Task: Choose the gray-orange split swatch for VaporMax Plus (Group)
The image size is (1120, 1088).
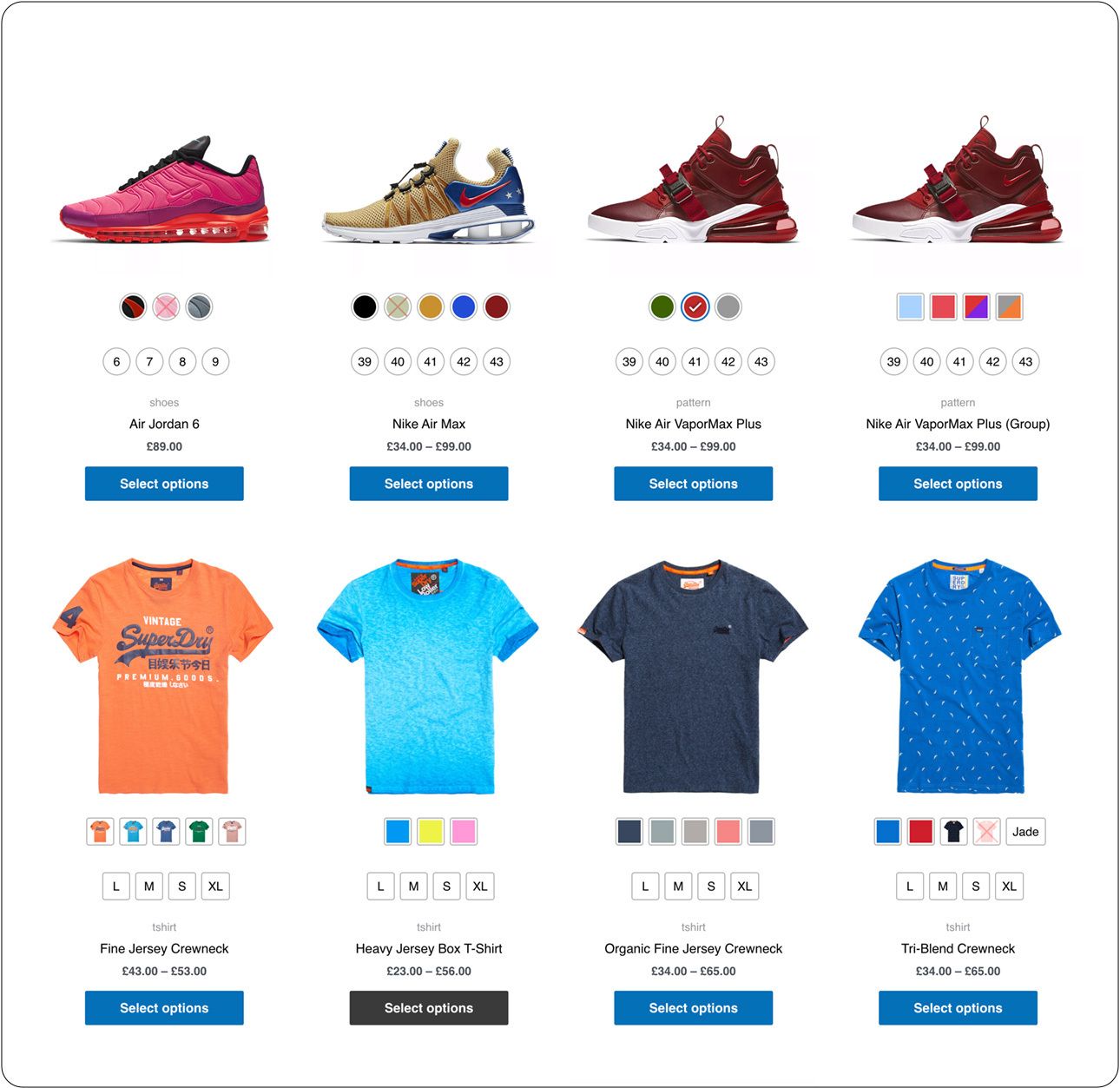Action: (x=1009, y=307)
